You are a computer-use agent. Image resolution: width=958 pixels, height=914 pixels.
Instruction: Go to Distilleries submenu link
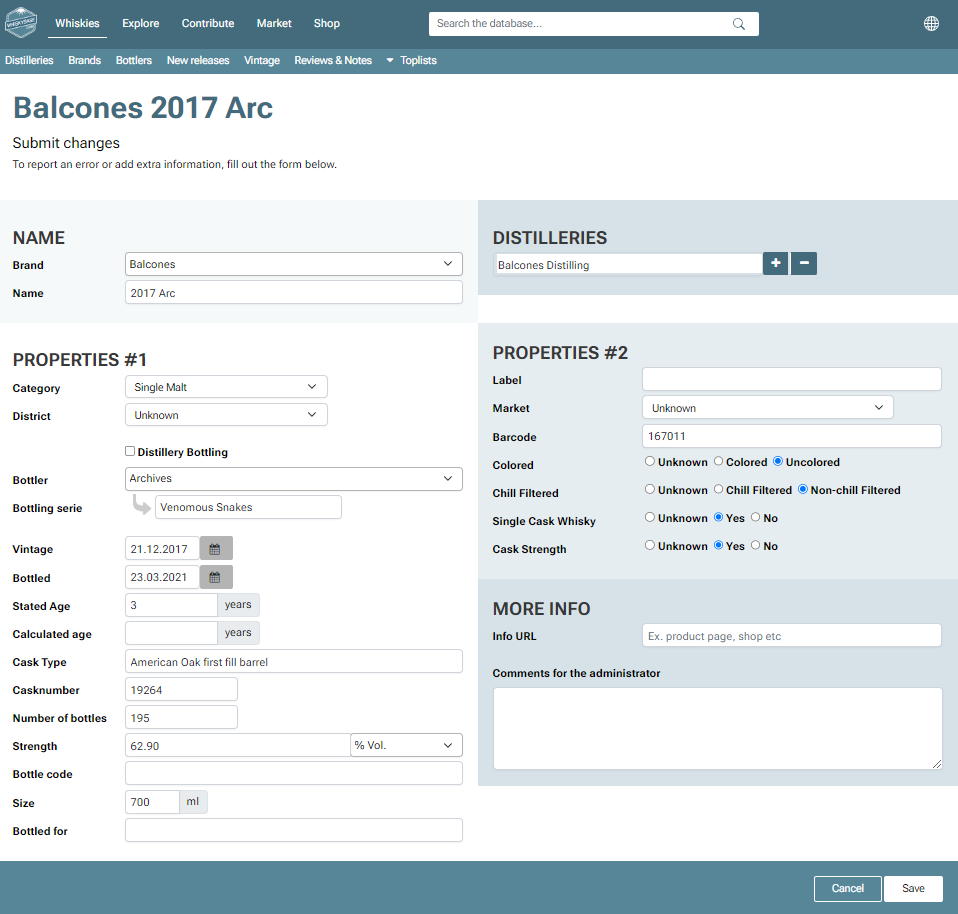pos(29,60)
